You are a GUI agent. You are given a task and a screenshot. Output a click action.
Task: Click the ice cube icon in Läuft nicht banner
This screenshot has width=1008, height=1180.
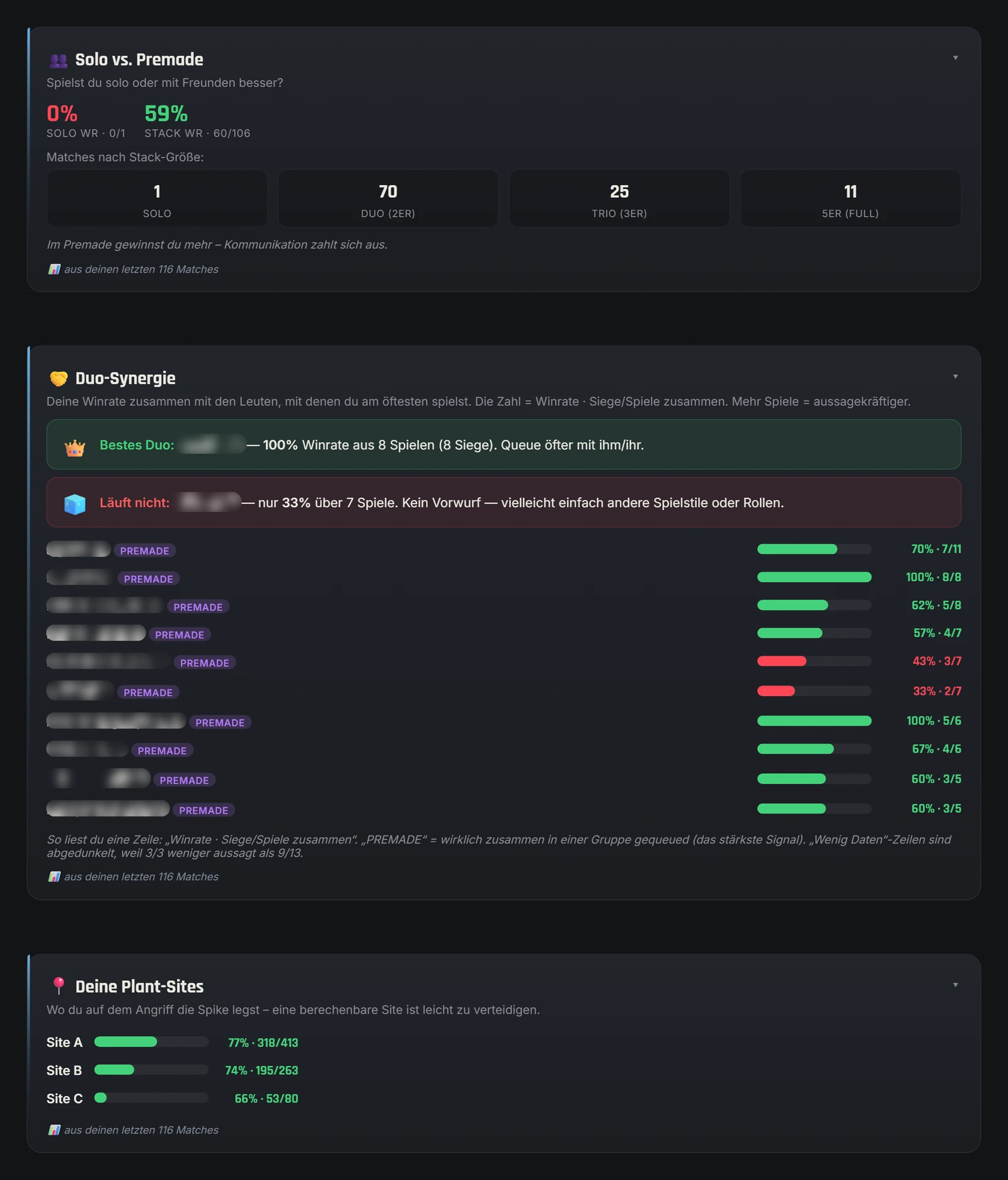tap(75, 504)
